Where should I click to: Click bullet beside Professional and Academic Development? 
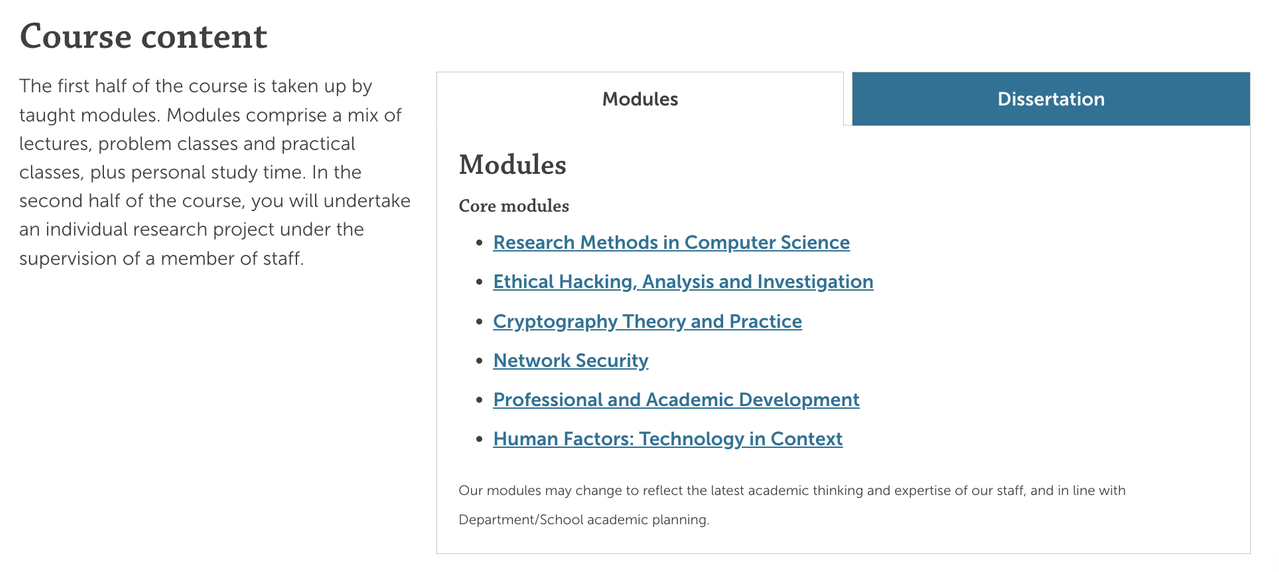[x=480, y=400]
